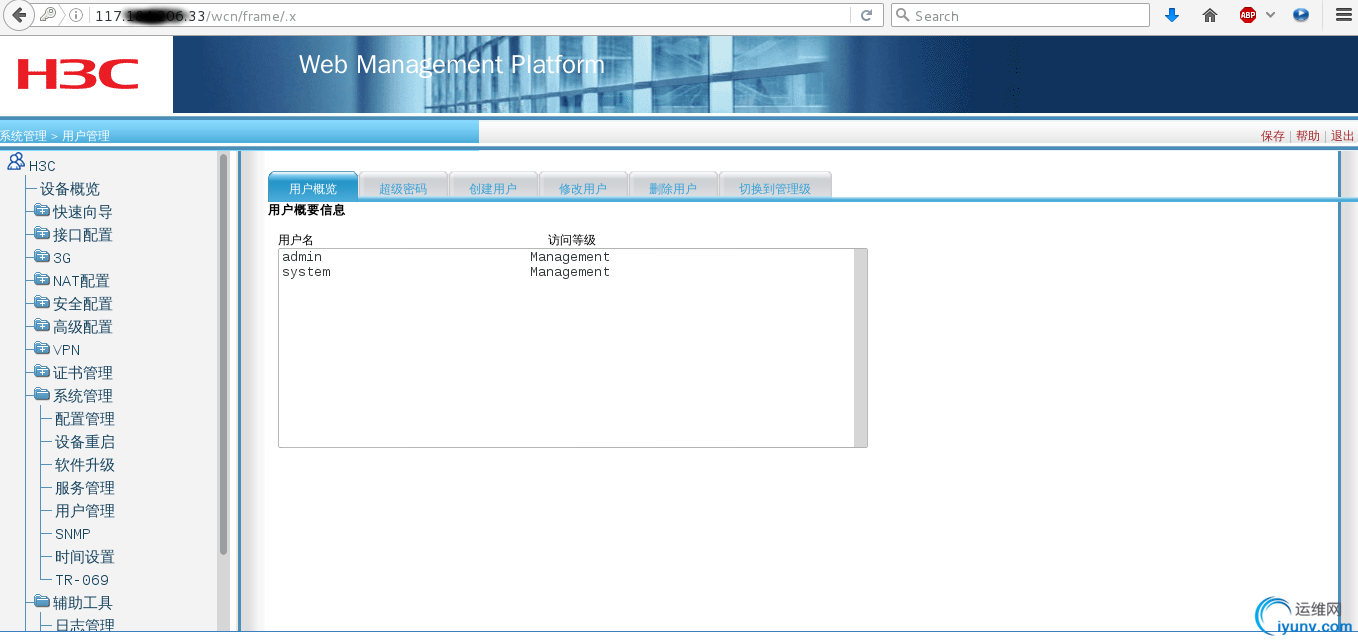Click the 用户管理 breadcrumb text

[x=86, y=136]
